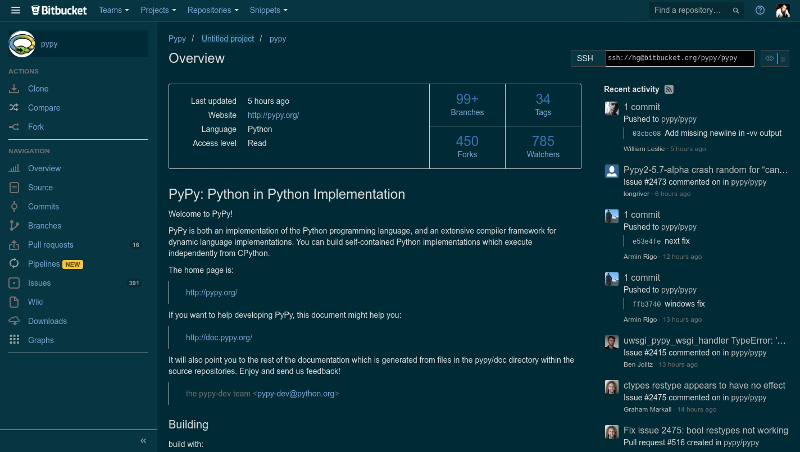Open Recent activity RSS feed icon

[669, 89]
